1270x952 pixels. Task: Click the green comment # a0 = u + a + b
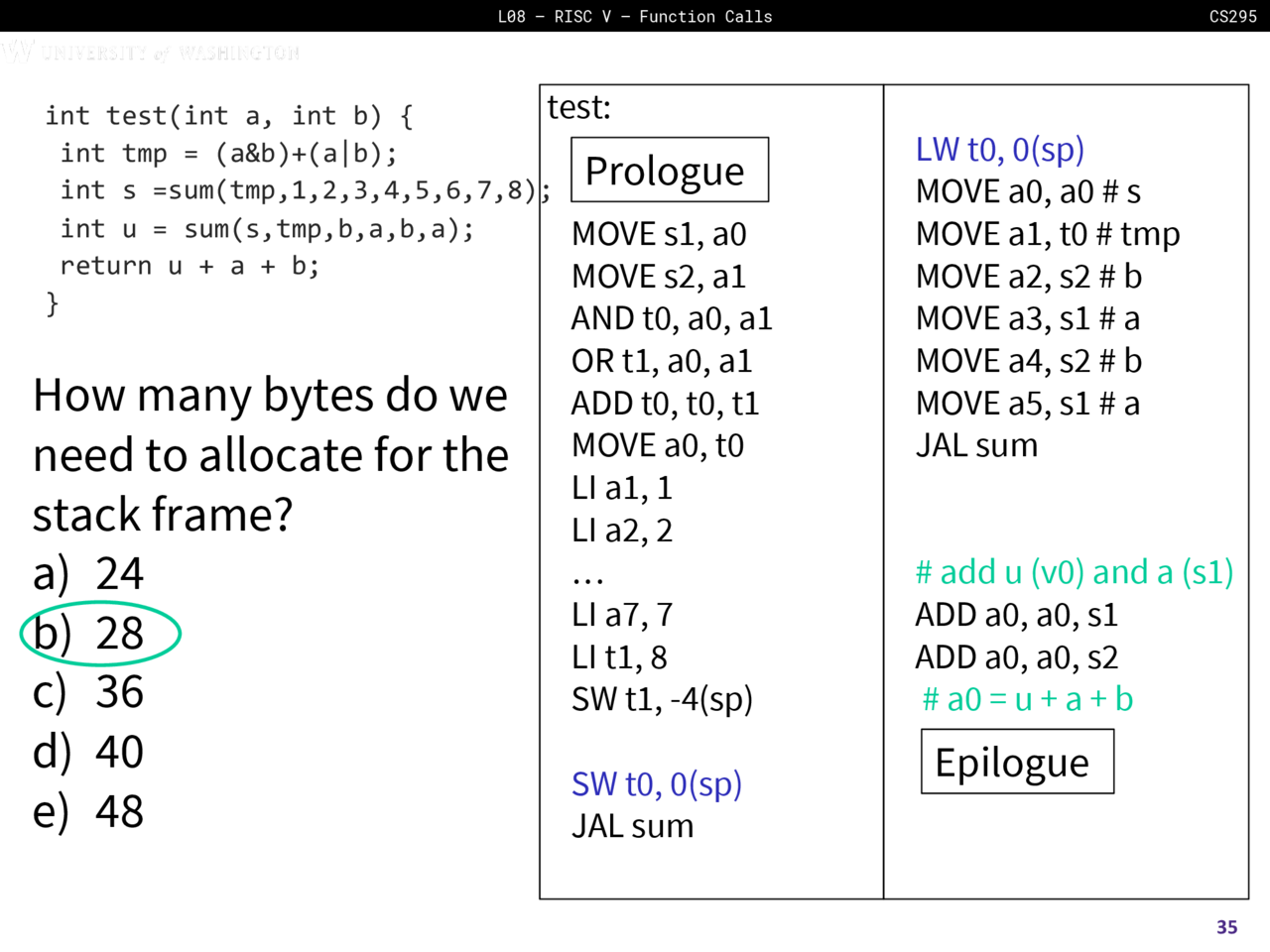coord(1027,699)
